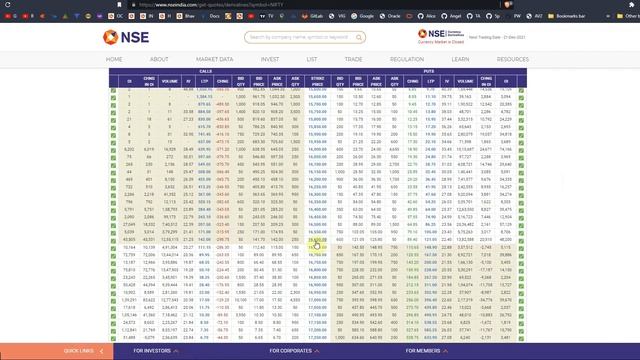The height and width of the screenshot is (360, 640).
Task: Toggle the calls-side checkbox for strike 16,000.00
Action: click(x=113, y=150)
